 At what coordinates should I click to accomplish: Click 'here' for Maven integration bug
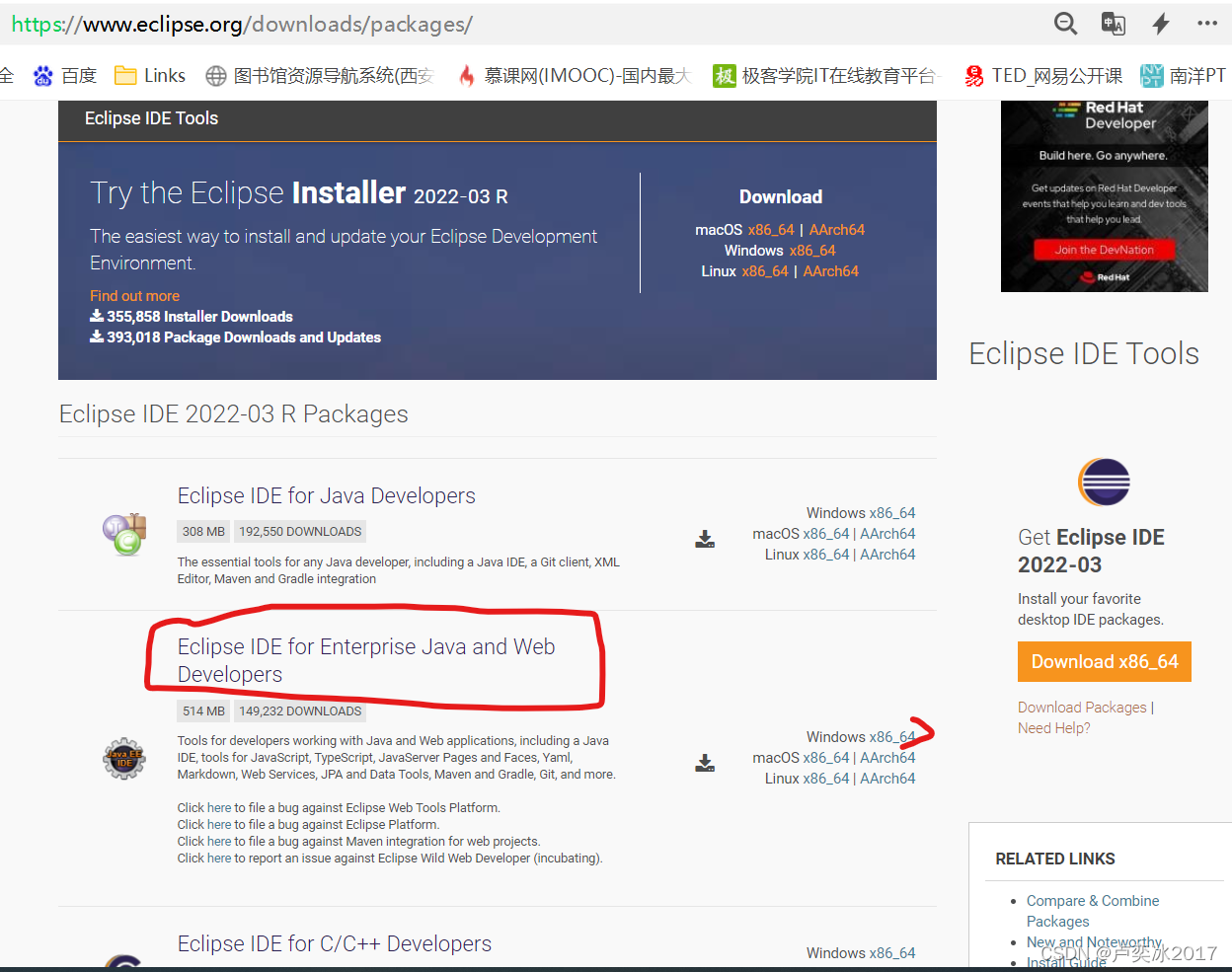point(219,842)
